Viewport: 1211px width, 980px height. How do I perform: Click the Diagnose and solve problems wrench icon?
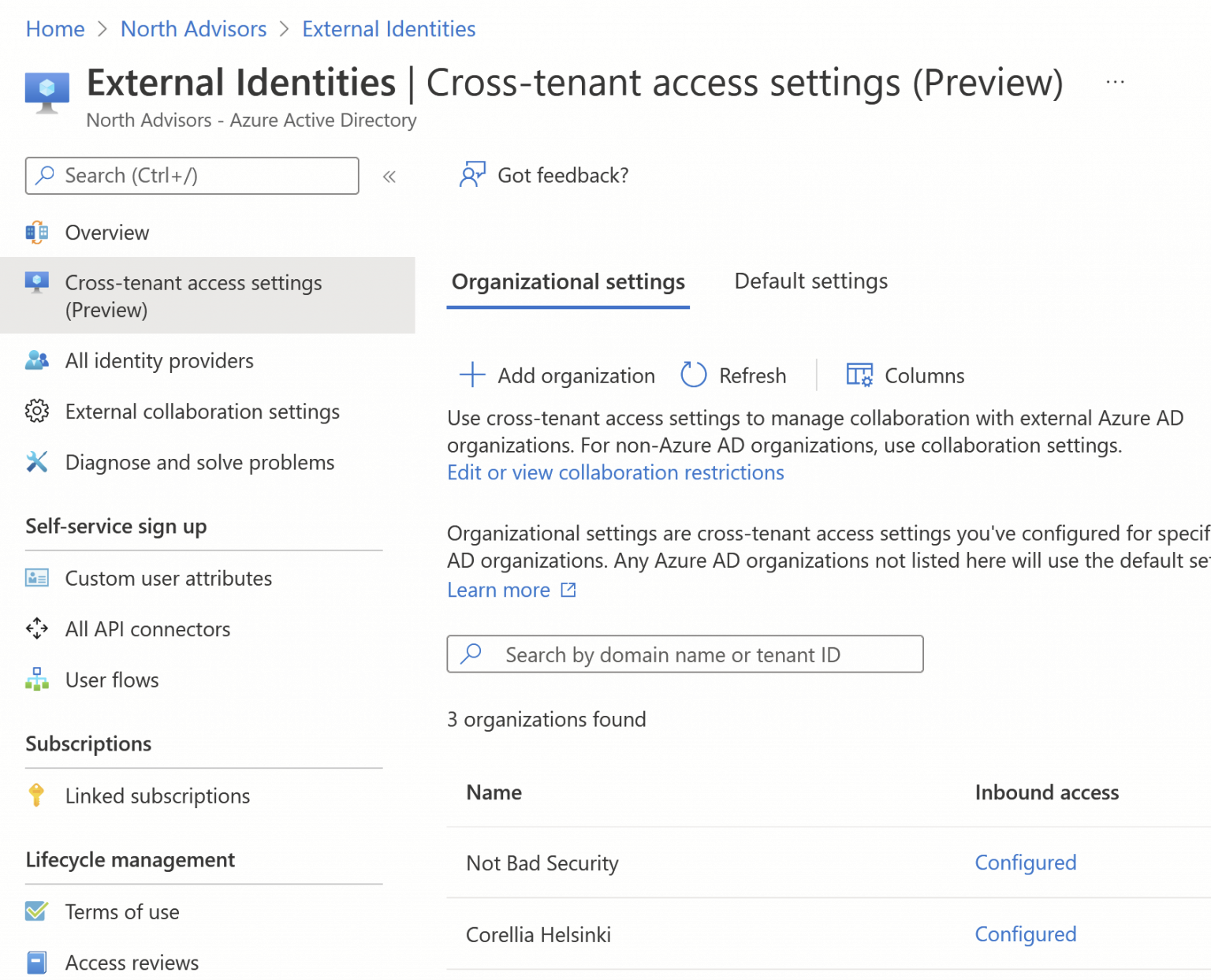coord(37,462)
